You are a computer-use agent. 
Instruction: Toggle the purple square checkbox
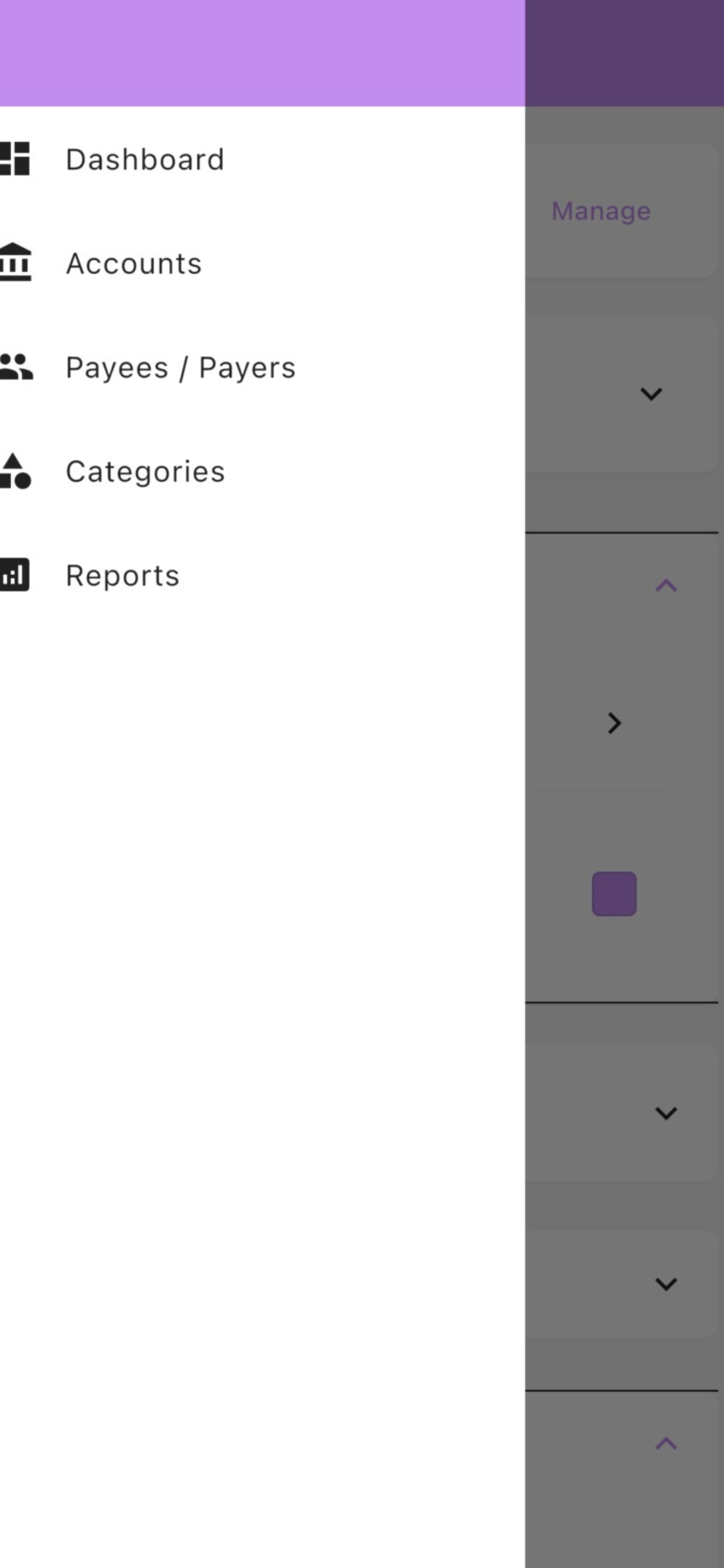point(614,894)
